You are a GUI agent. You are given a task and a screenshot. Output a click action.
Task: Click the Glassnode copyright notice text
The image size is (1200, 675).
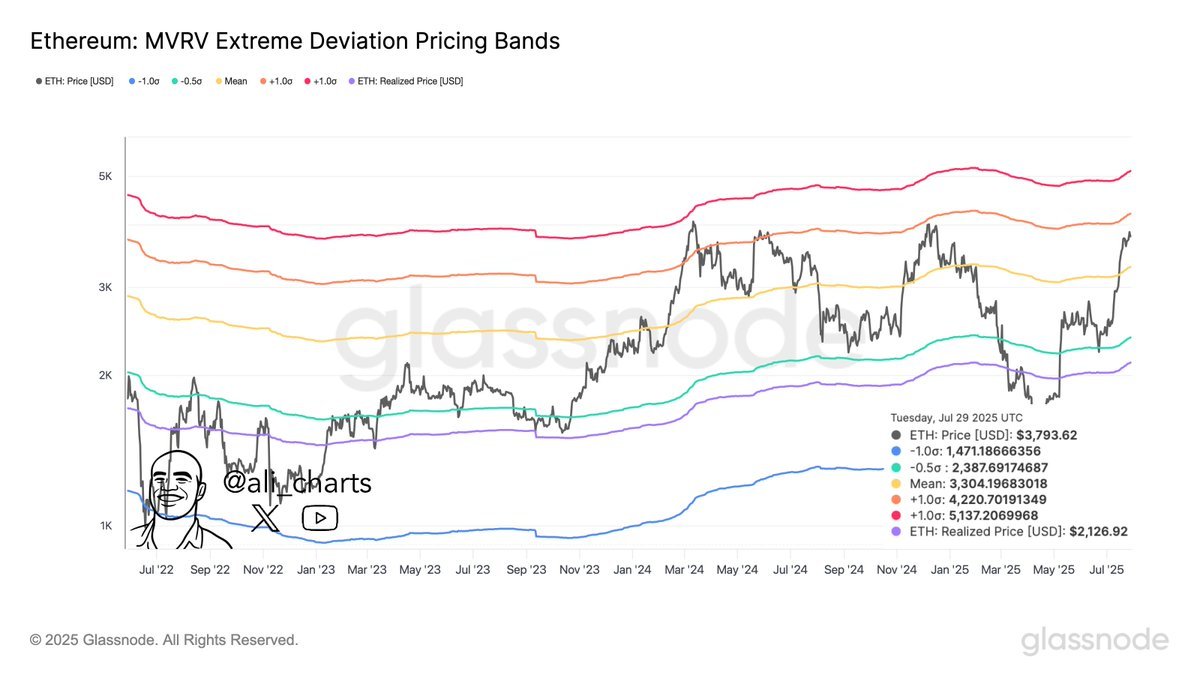point(164,639)
